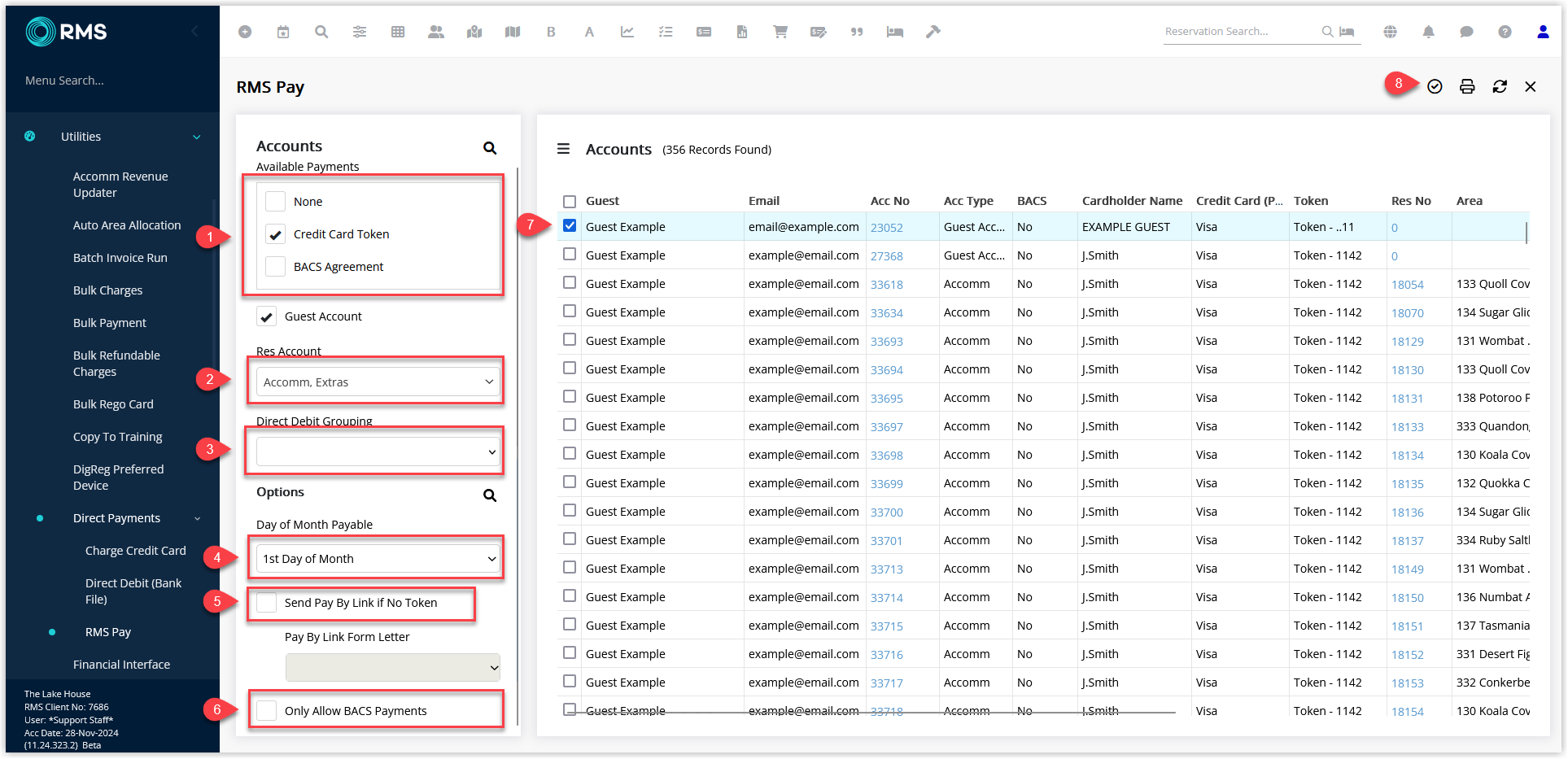Open the checklist toolbar icon
The image size is (1568, 759).
[x=666, y=32]
